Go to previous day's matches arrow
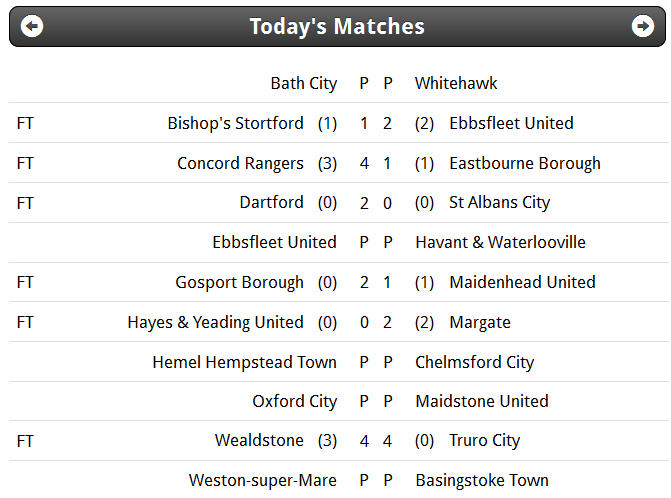Viewport: 671px width, 498px height. click(32, 27)
